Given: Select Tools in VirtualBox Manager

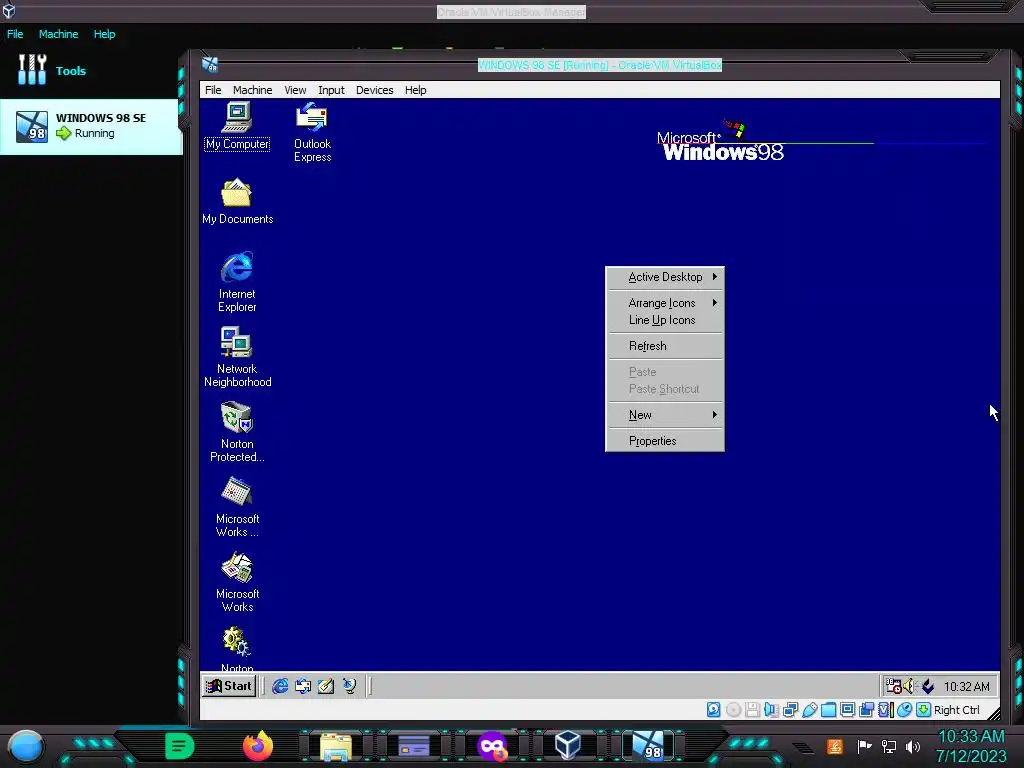Looking at the screenshot, I should 52,71.
